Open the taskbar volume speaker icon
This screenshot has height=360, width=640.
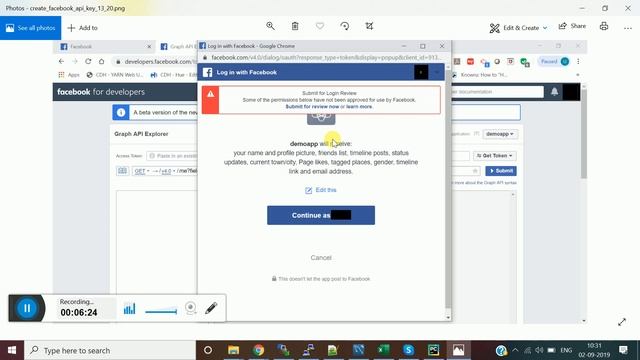click(539, 350)
